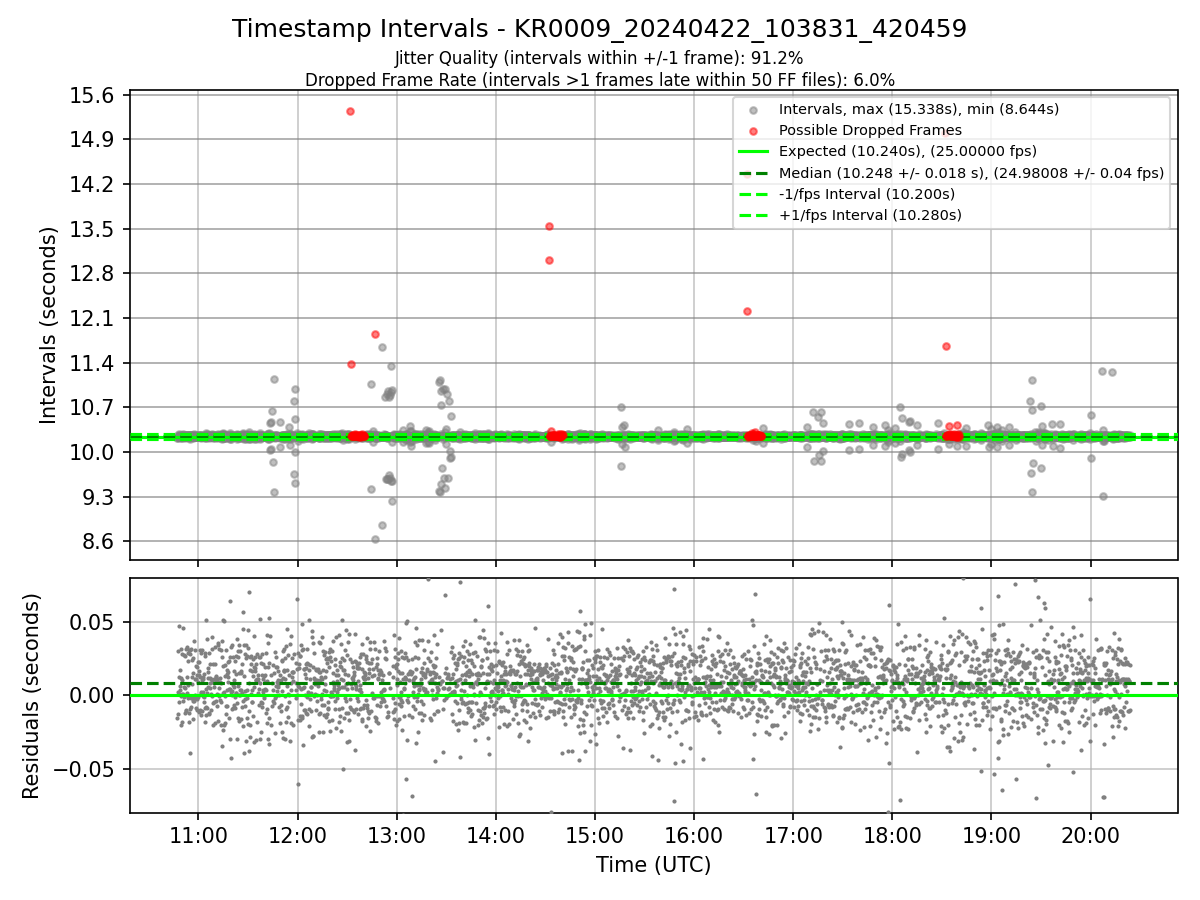Image resolution: width=1200 pixels, height=900 pixels.
Task: Click legend entry 'Intervals, max (15.338s), min (8.644s)'
Action: click(919, 109)
